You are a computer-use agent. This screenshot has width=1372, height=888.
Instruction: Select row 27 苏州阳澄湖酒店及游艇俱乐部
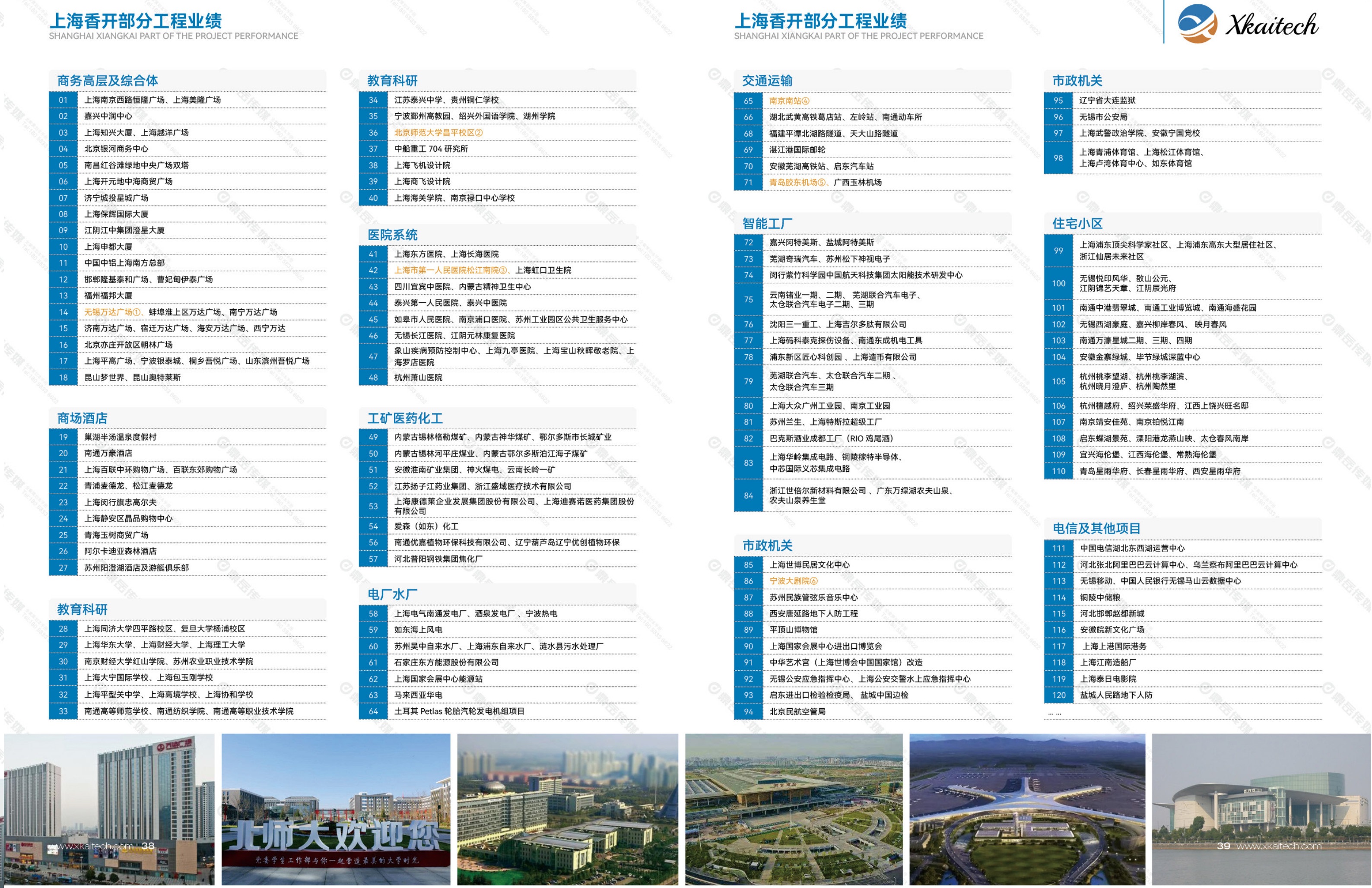coord(187,568)
